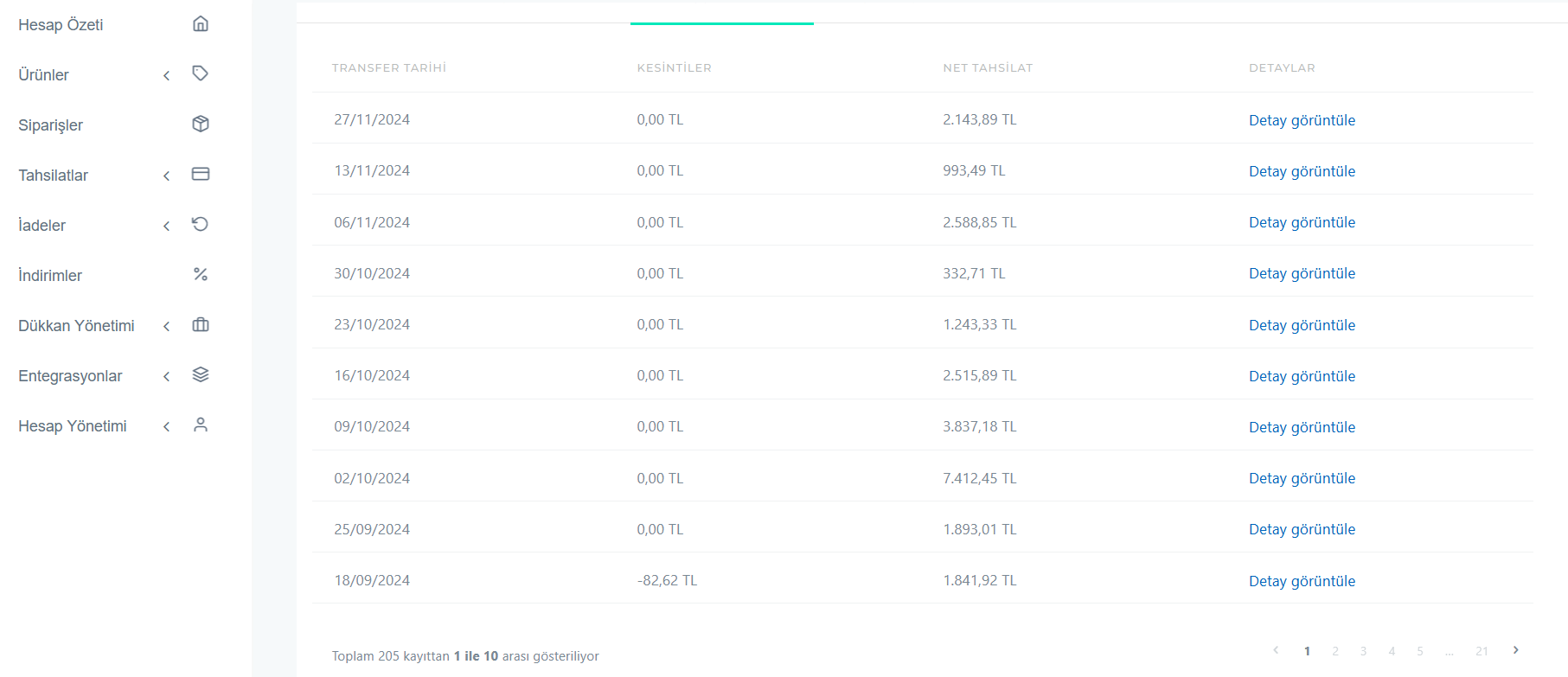Image resolution: width=1568 pixels, height=677 pixels.
Task: Click the box icon beside Siparişler
Action: (x=201, y=124)
